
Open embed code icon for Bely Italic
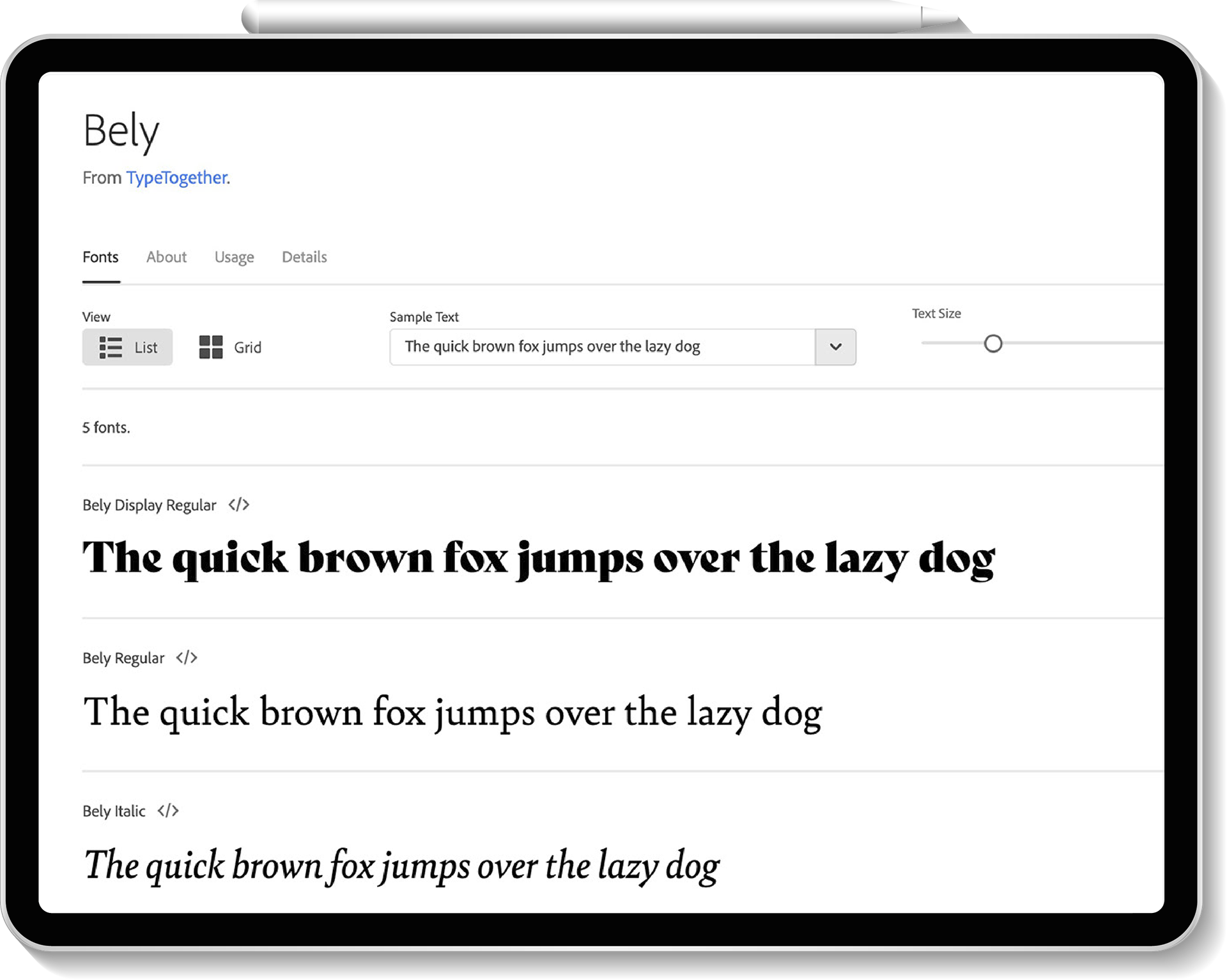168,811
